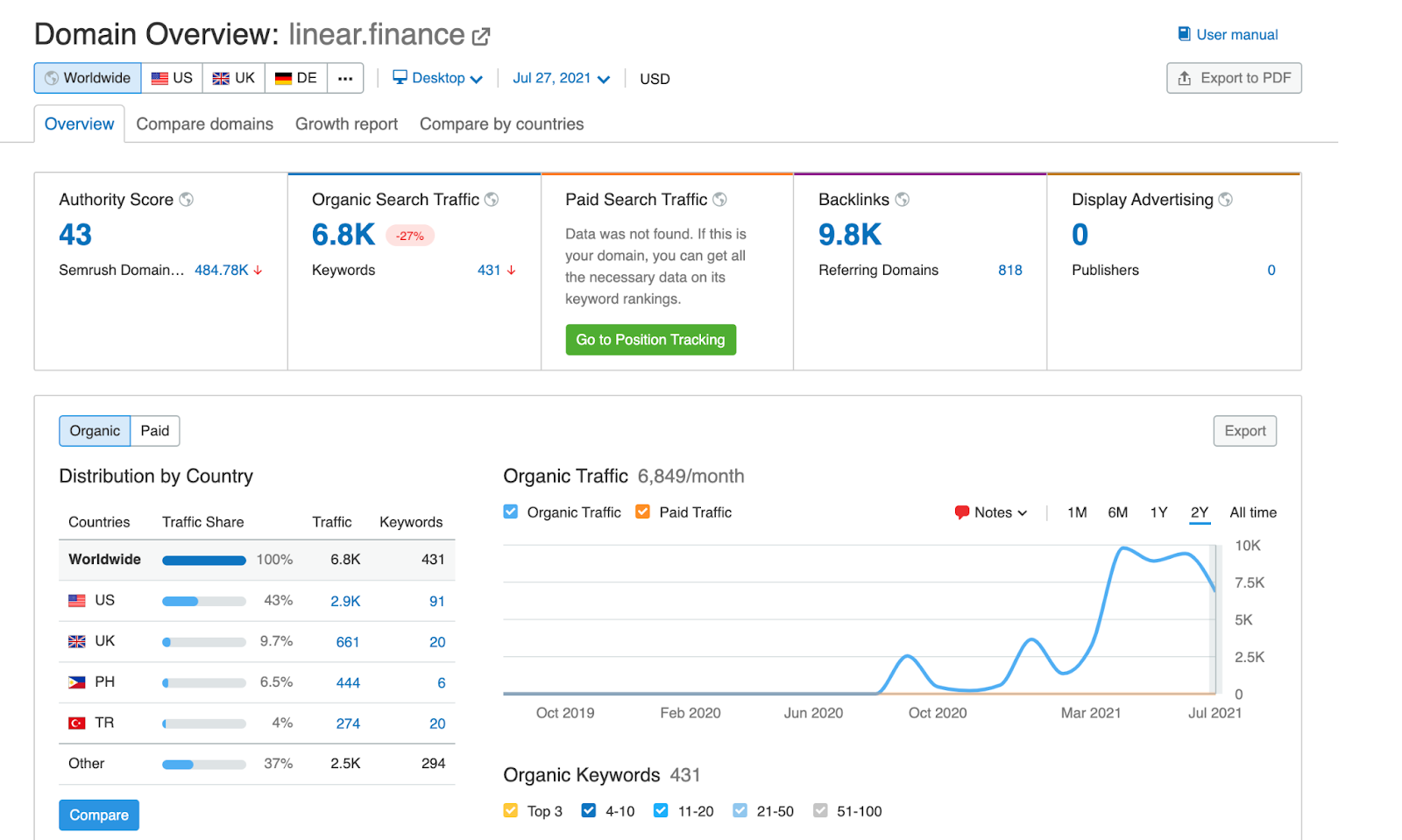1402x840 pixels.
Task: Click globe icon beside Paid Search Traffic
Action: point(719,200)
